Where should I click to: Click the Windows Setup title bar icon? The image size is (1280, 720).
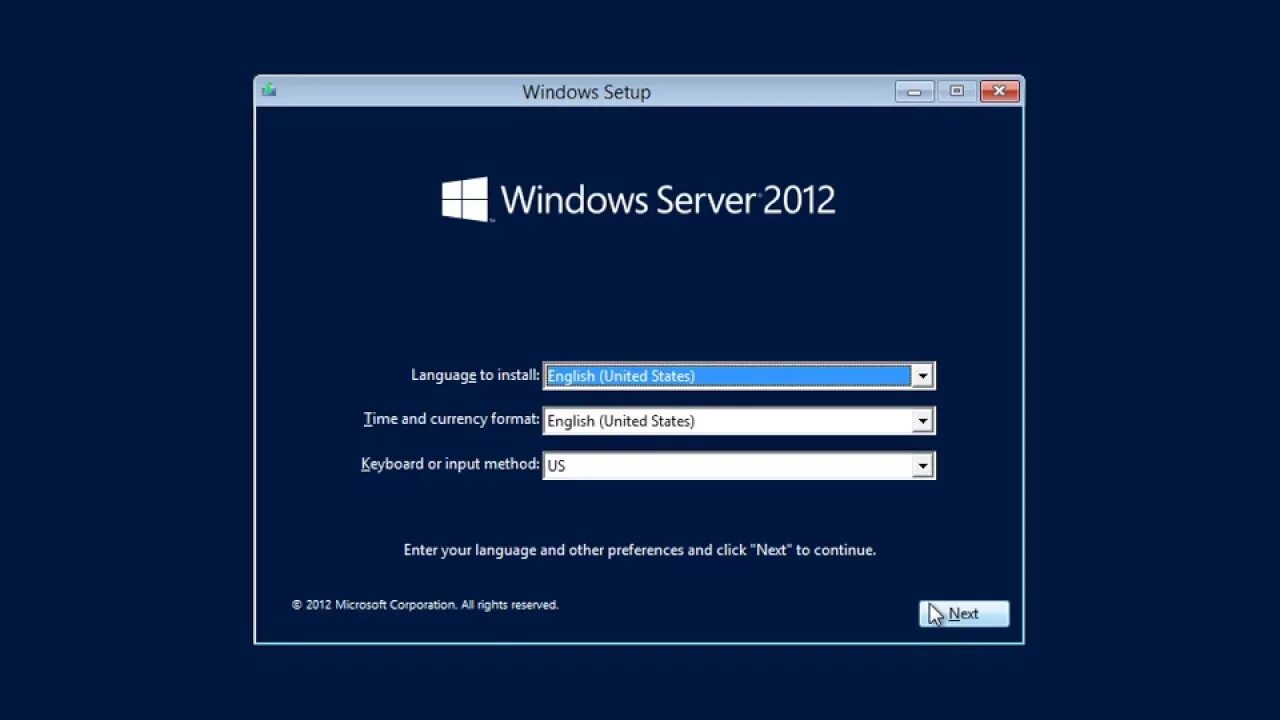[x=269, y=90]
